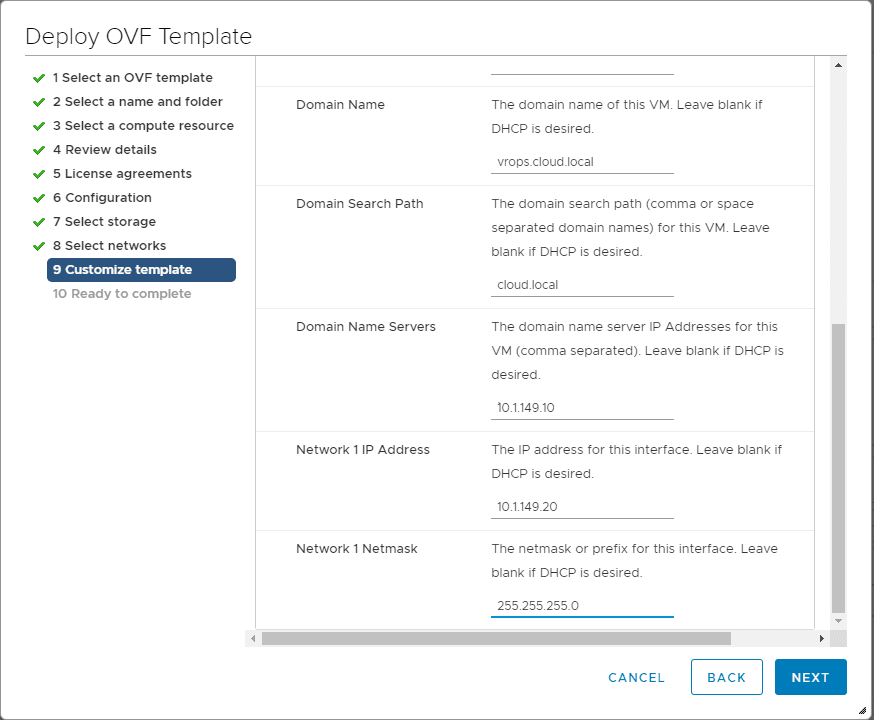Screen dimensions: 874x720
Task: Click the Network 1 IP Address field
Action: [x=582, y=507]
